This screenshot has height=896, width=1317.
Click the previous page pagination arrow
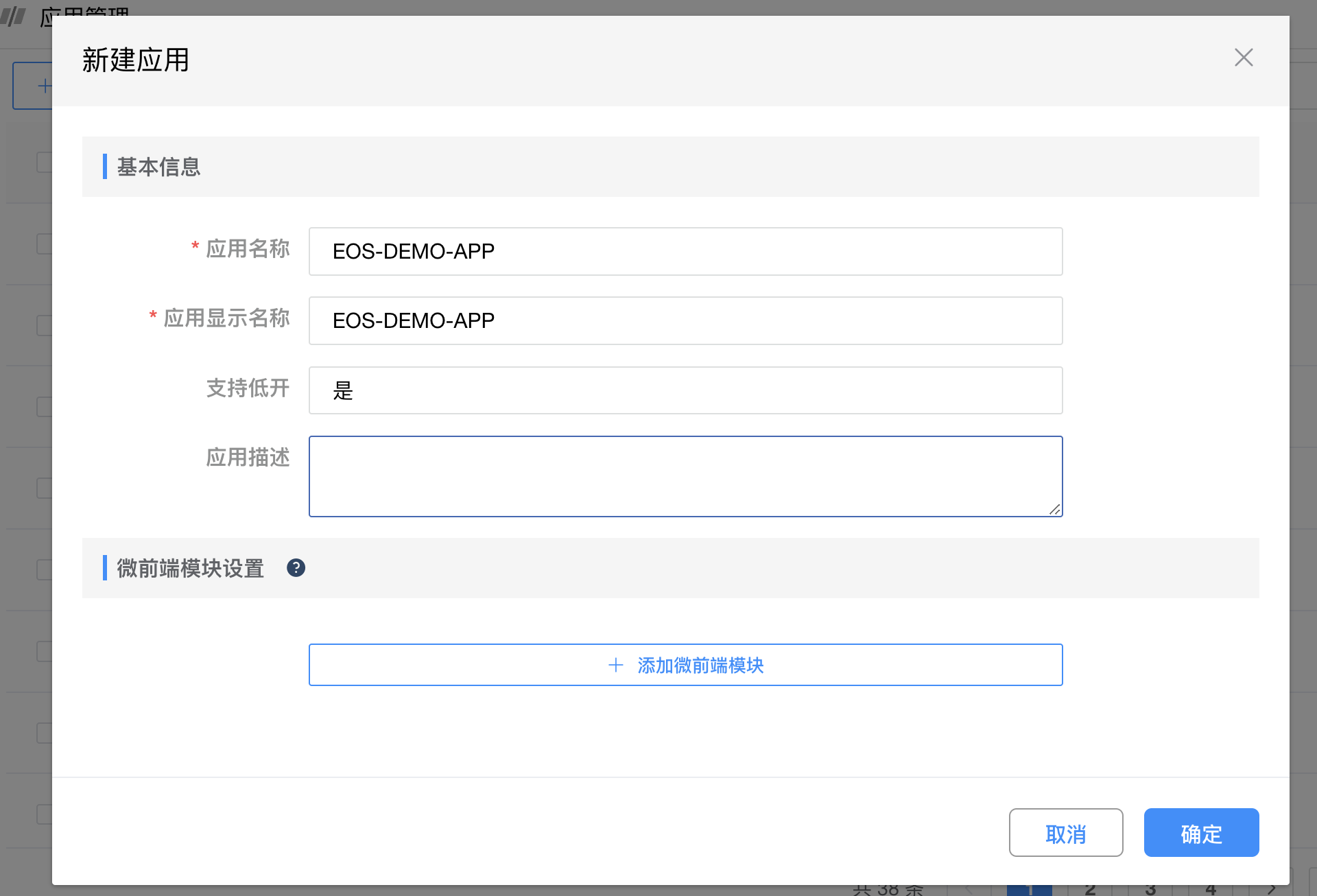pos(969,890)
